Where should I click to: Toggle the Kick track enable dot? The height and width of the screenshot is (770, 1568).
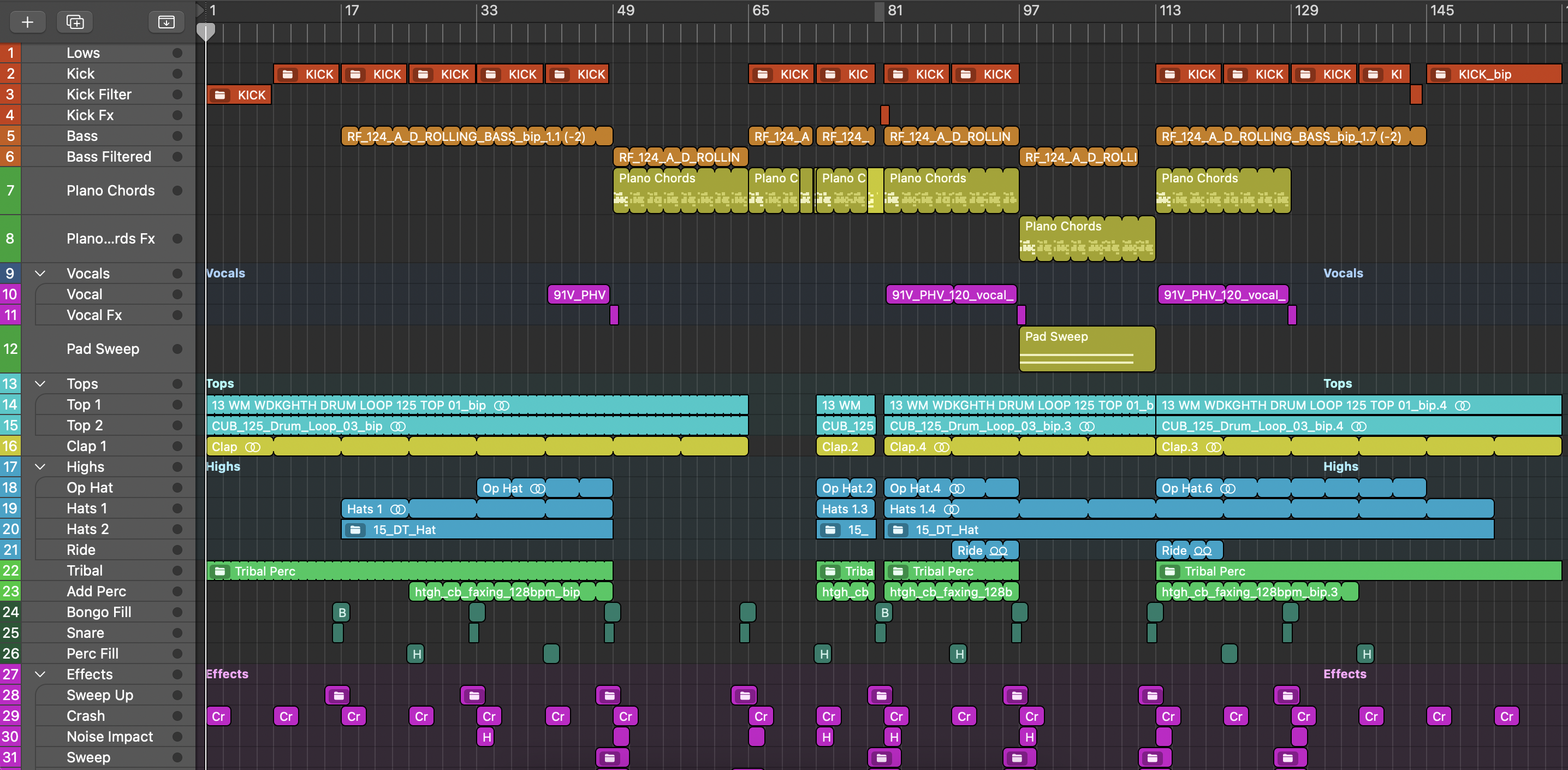click(177, 74)
